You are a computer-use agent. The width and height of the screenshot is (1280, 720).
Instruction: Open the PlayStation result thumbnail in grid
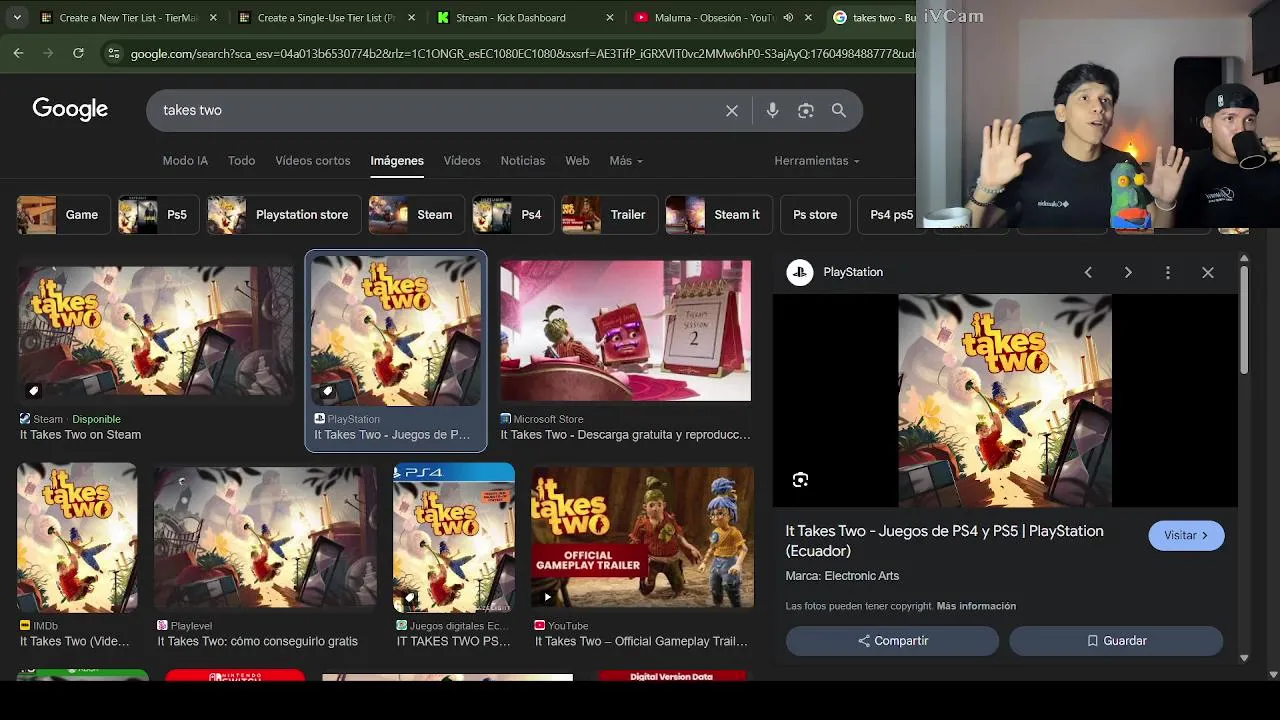coord(396,331)
